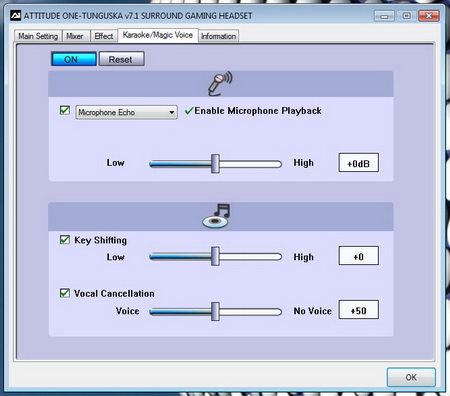450x396 pixels.
Task: Disable the Vocal Cancellation checkbox
Action: tap(65, 293)
